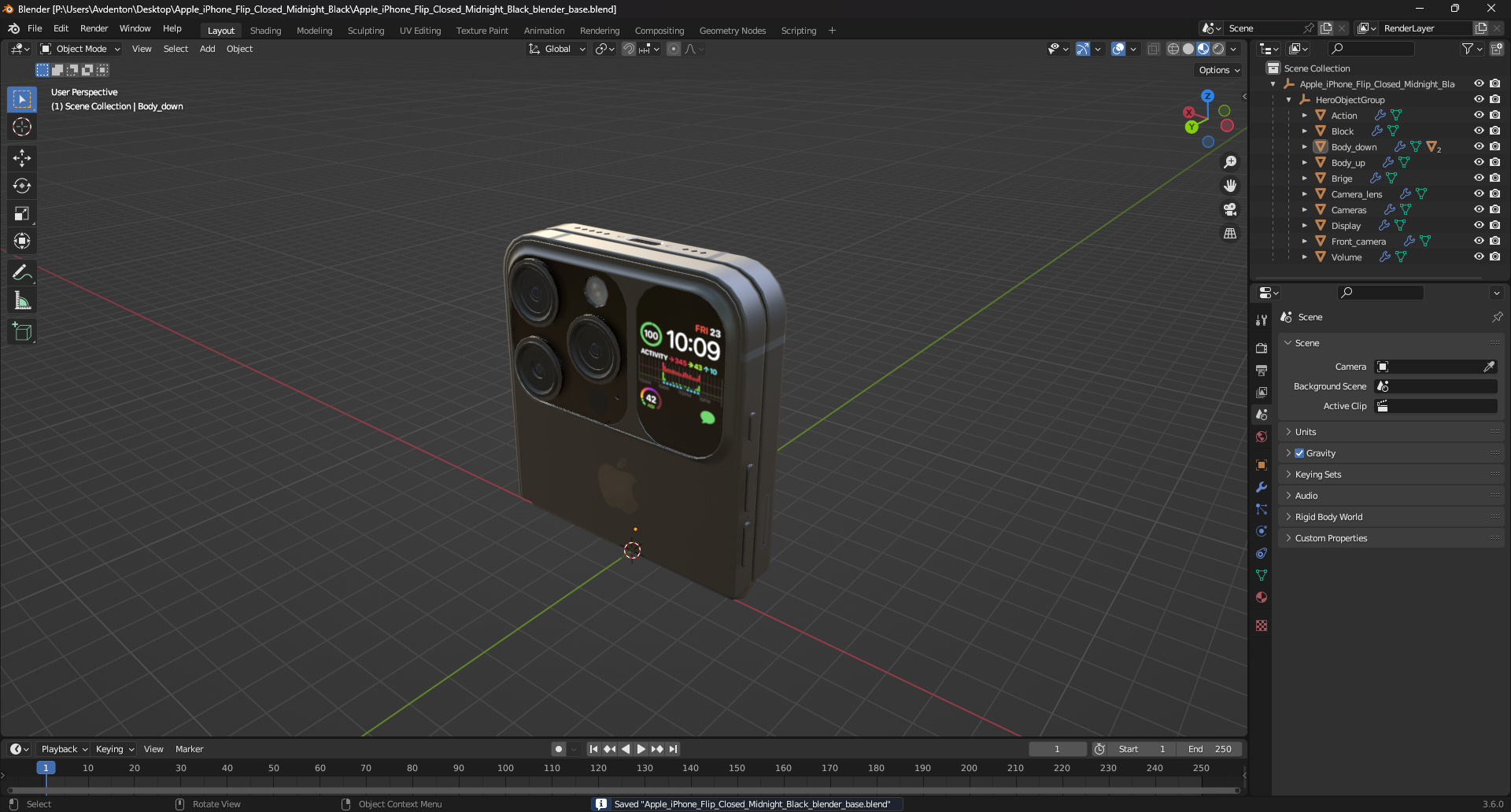Screen dimensions: 1511x812
Task: Switch to the Shading workspace tab
Action: [x=265, y=31]
